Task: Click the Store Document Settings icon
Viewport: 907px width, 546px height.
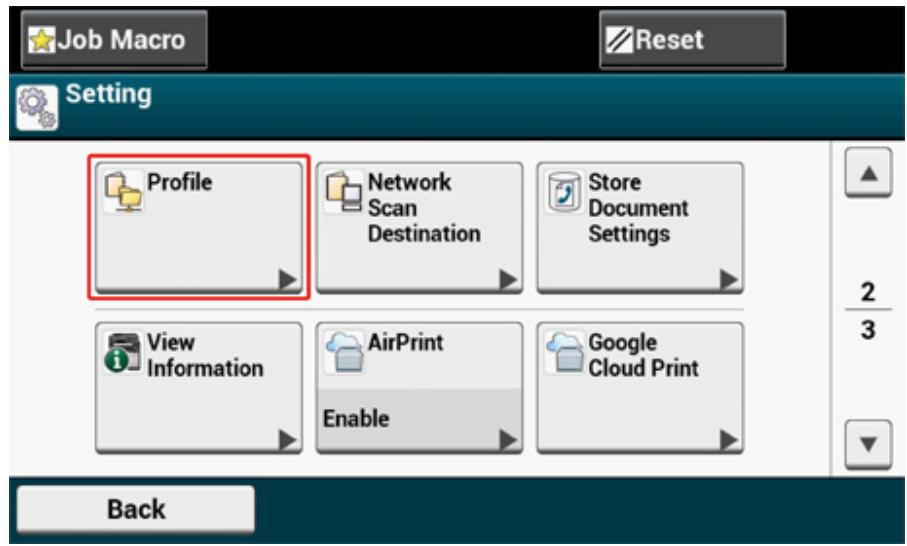Action: pyautogui.click(x=564, y=192)
